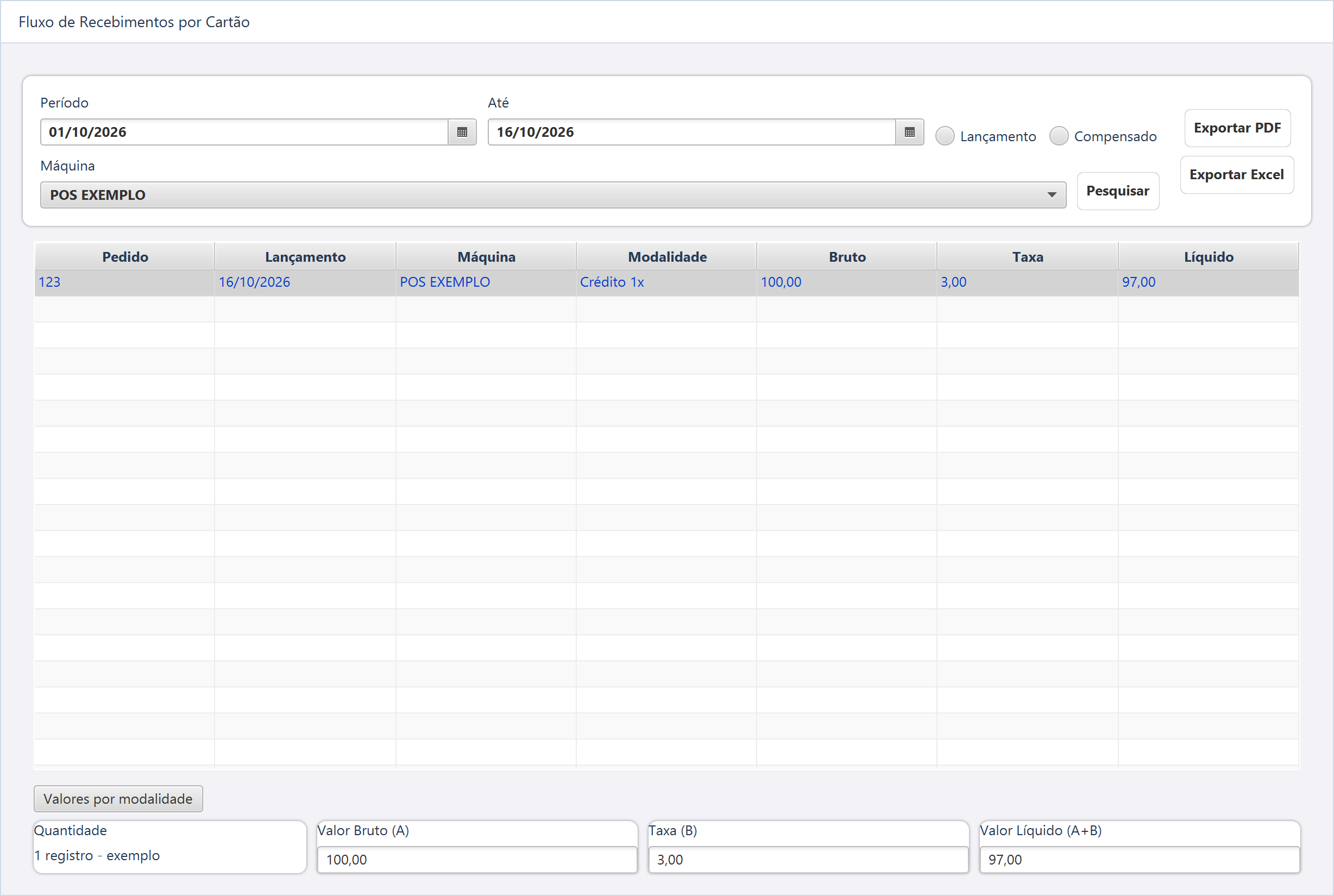Sort by the Modalidade column header
The height and width of the screenshot is (896, 1334).
tap(666, 256)
